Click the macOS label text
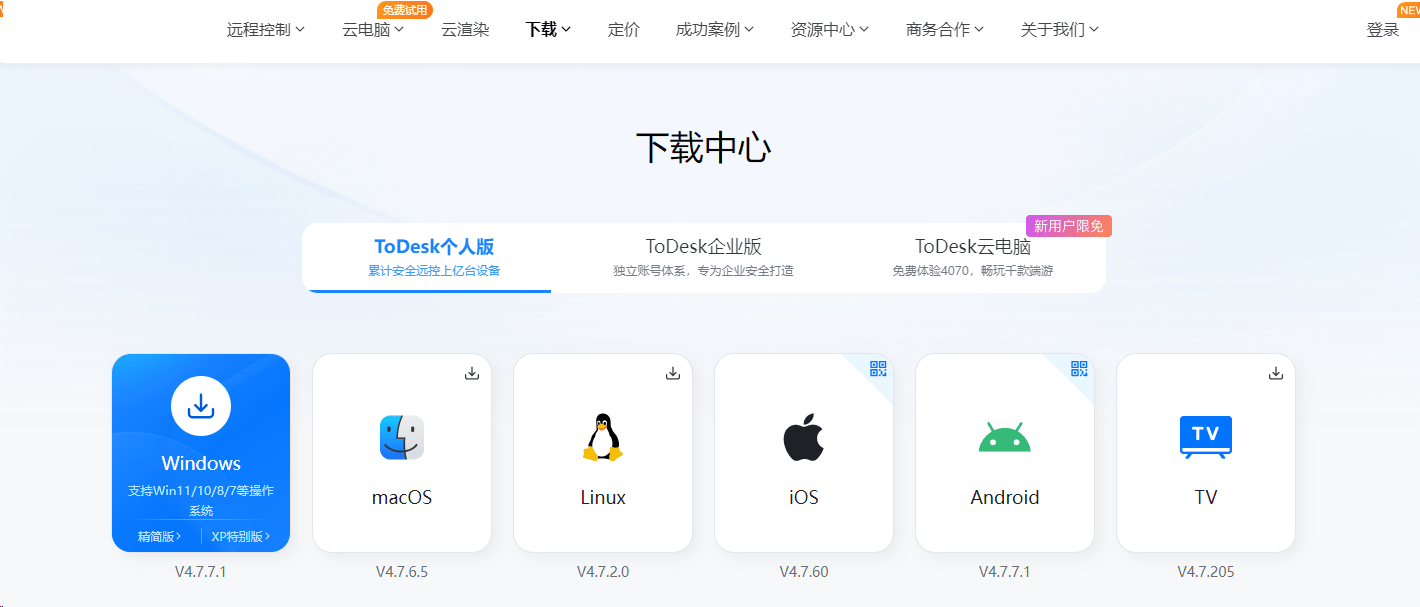This screenshot has height=607, width=1420. 402,497
